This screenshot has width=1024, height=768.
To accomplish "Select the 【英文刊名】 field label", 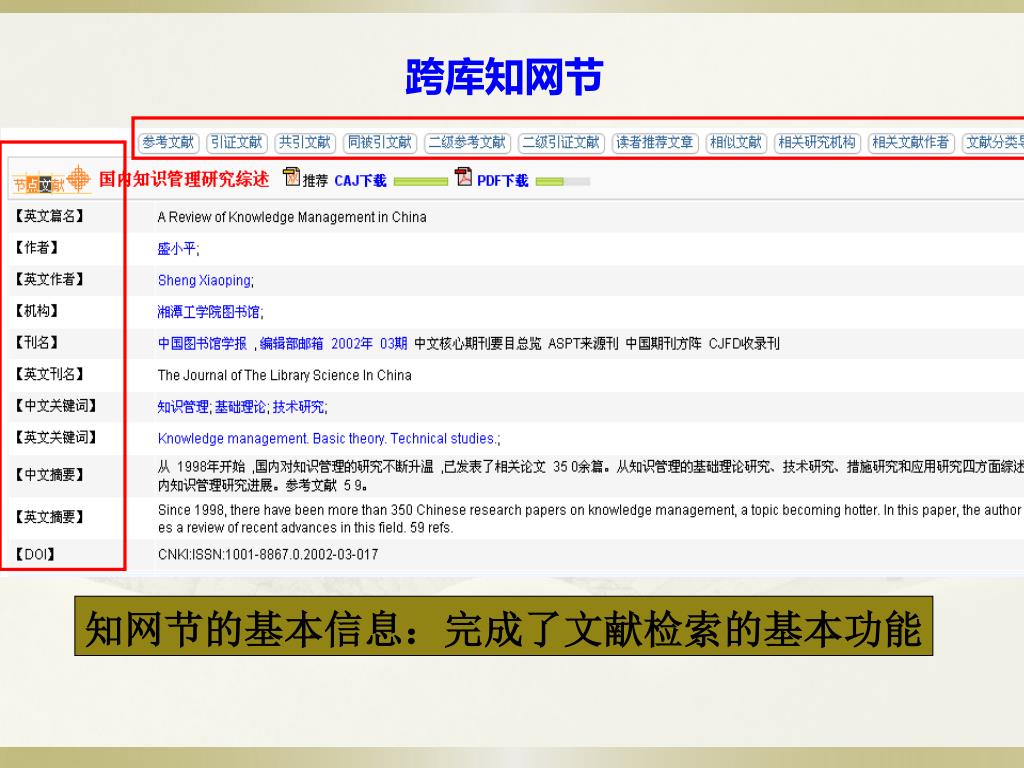I will point(50,374).
